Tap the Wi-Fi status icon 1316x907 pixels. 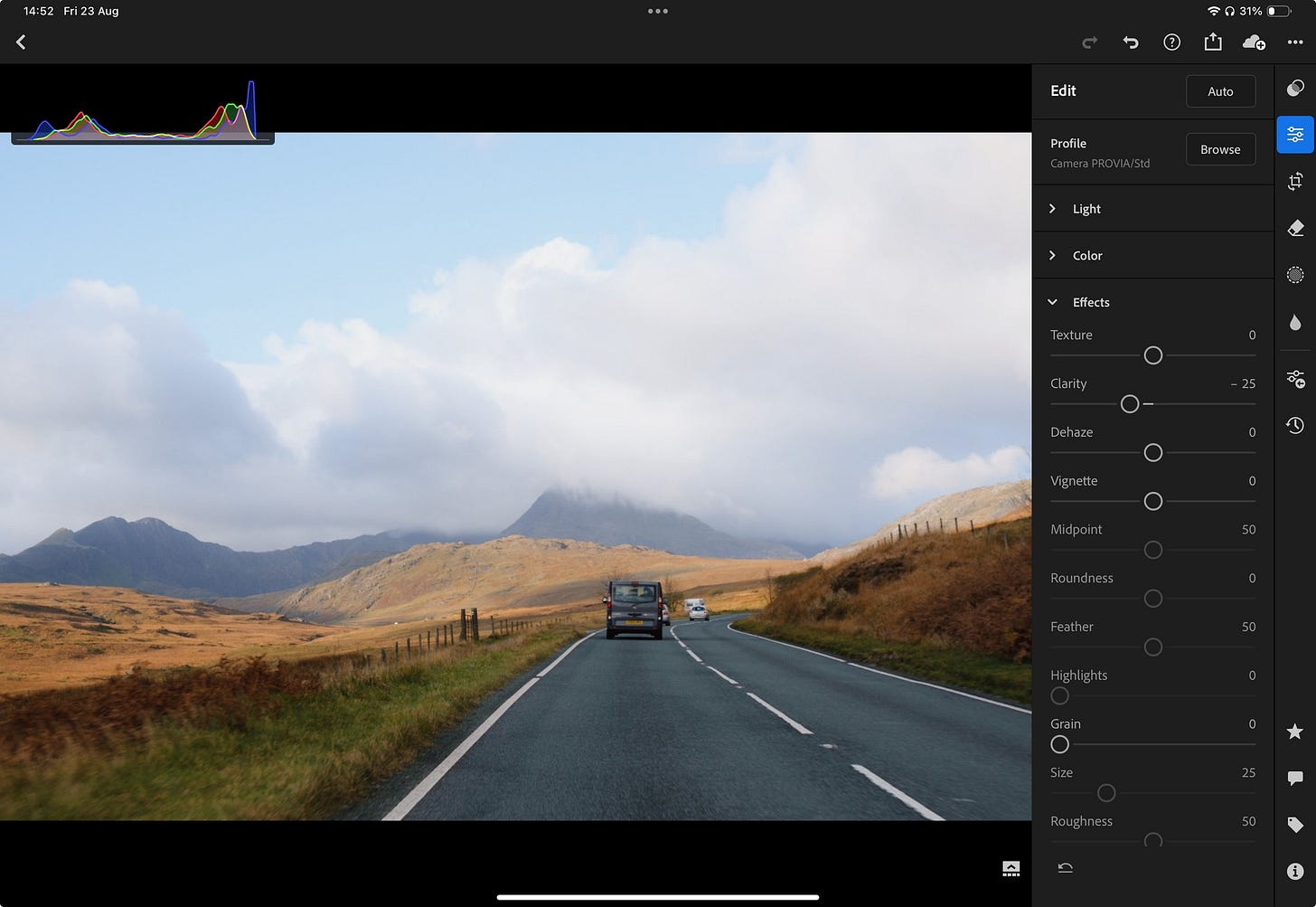[x=1213, y=11]
